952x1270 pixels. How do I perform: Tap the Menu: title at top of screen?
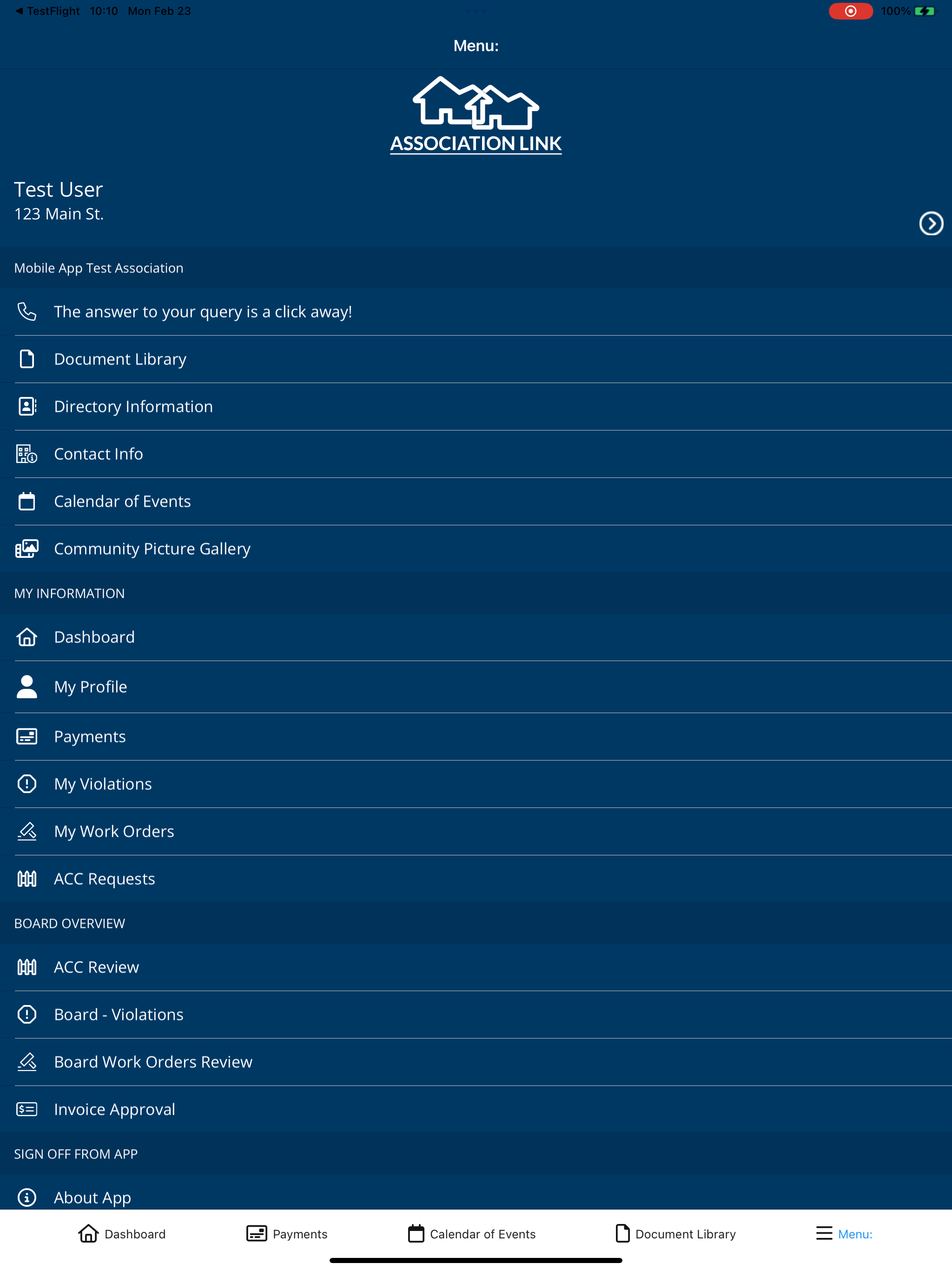476,46
